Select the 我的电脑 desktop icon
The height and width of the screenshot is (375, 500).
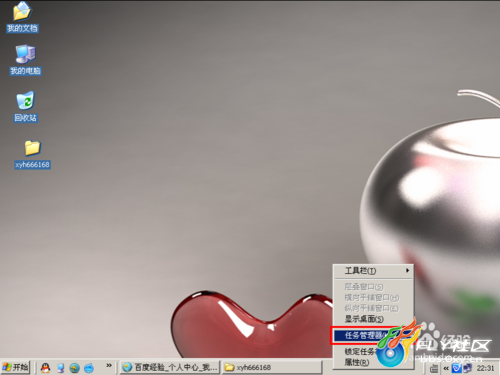click(25, 60)
